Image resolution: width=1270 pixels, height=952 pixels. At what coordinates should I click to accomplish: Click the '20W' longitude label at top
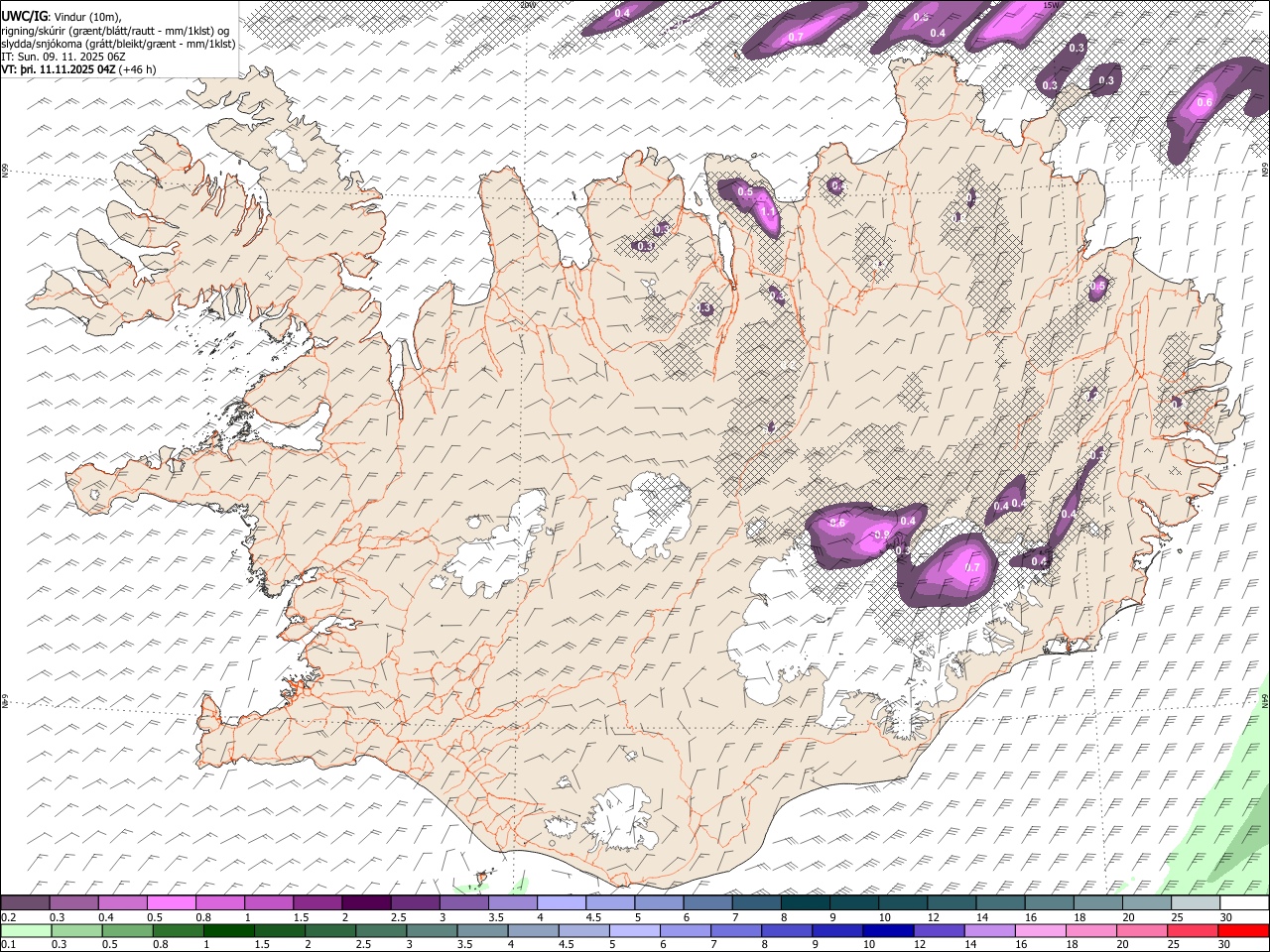click(527, 4)
